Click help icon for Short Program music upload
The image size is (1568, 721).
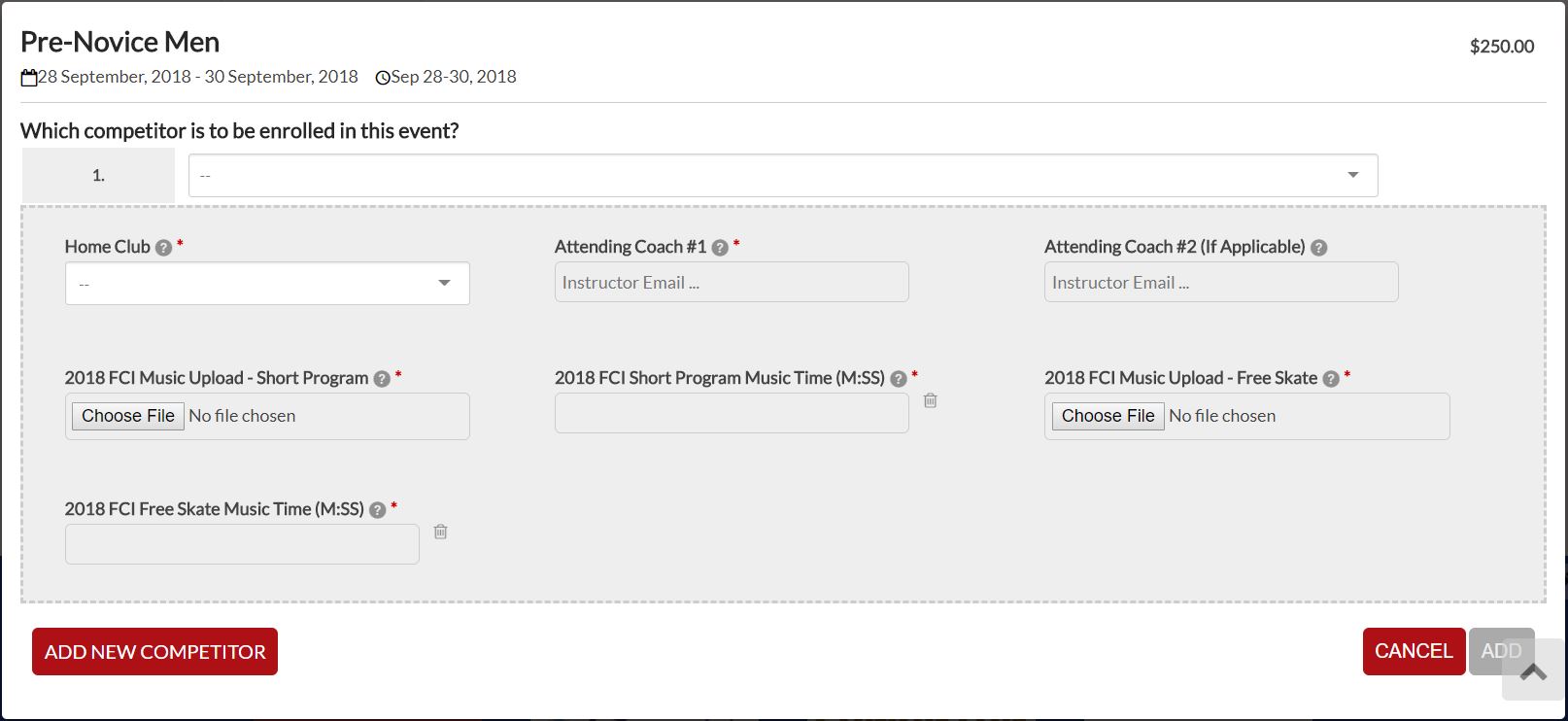click(x=382, y=379)
